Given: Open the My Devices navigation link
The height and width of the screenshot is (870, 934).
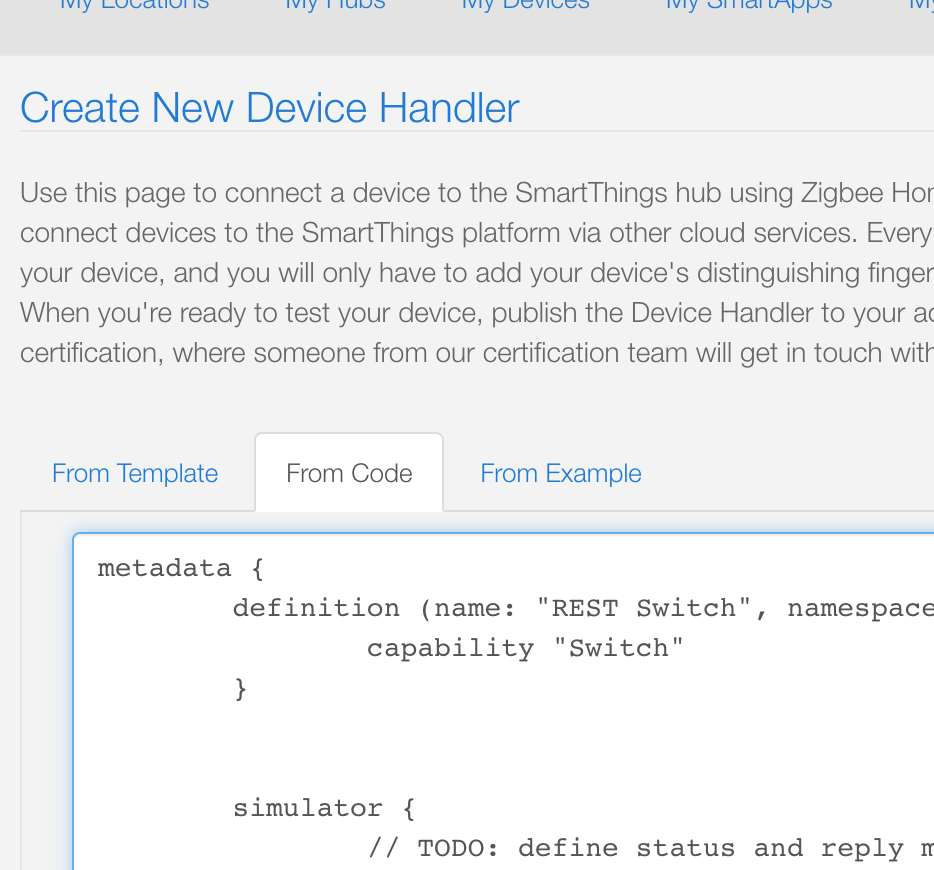Looking at the screenshot, I should pyautogui.click(x=525, y=5).
